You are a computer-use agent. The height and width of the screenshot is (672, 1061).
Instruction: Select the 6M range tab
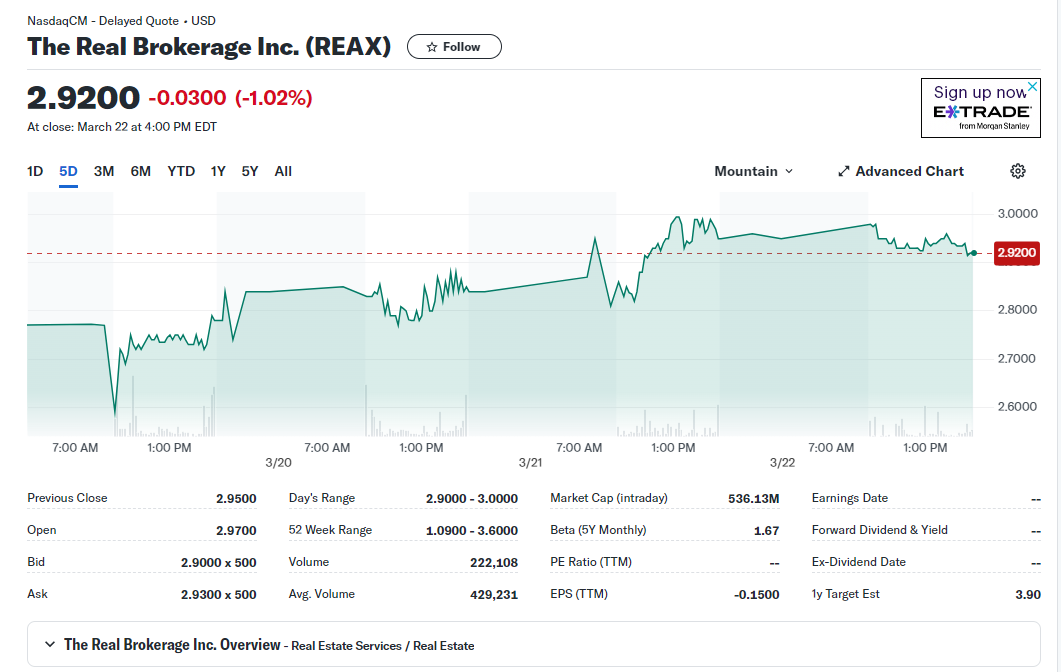pos(141,171)
